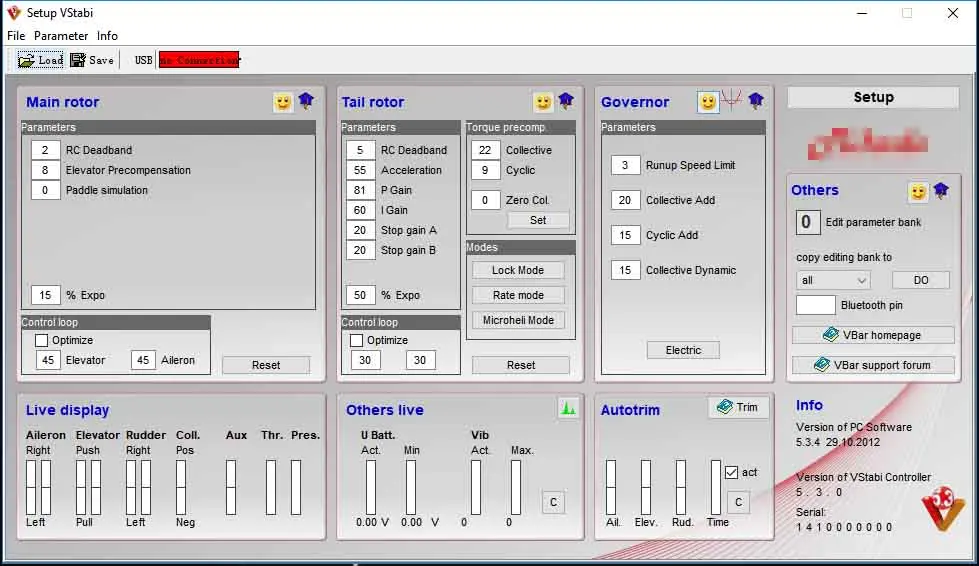
Task: Open the File menu
Action: (16, 36)
